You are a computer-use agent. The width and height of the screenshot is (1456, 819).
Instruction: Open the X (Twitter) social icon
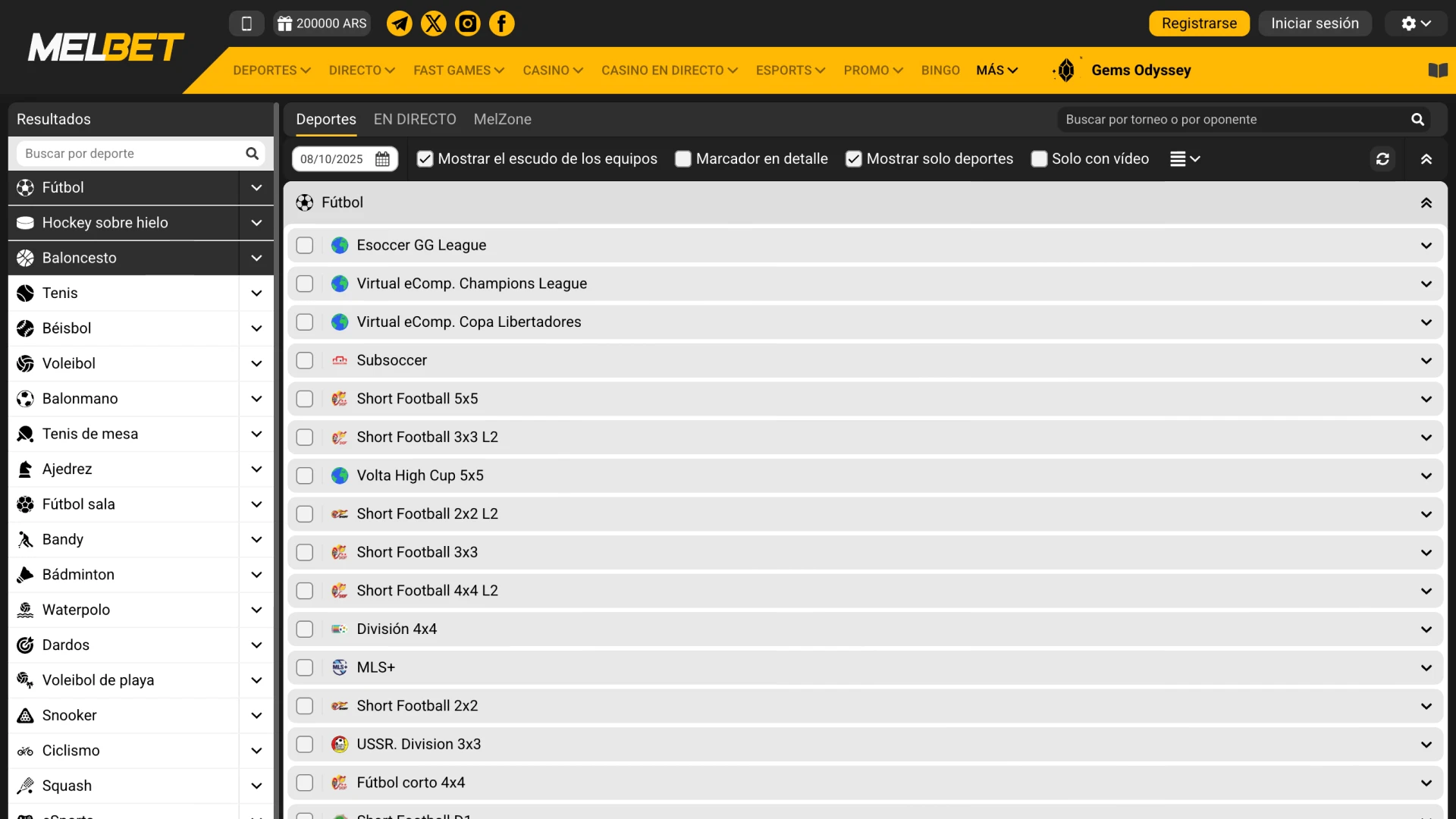434,24
